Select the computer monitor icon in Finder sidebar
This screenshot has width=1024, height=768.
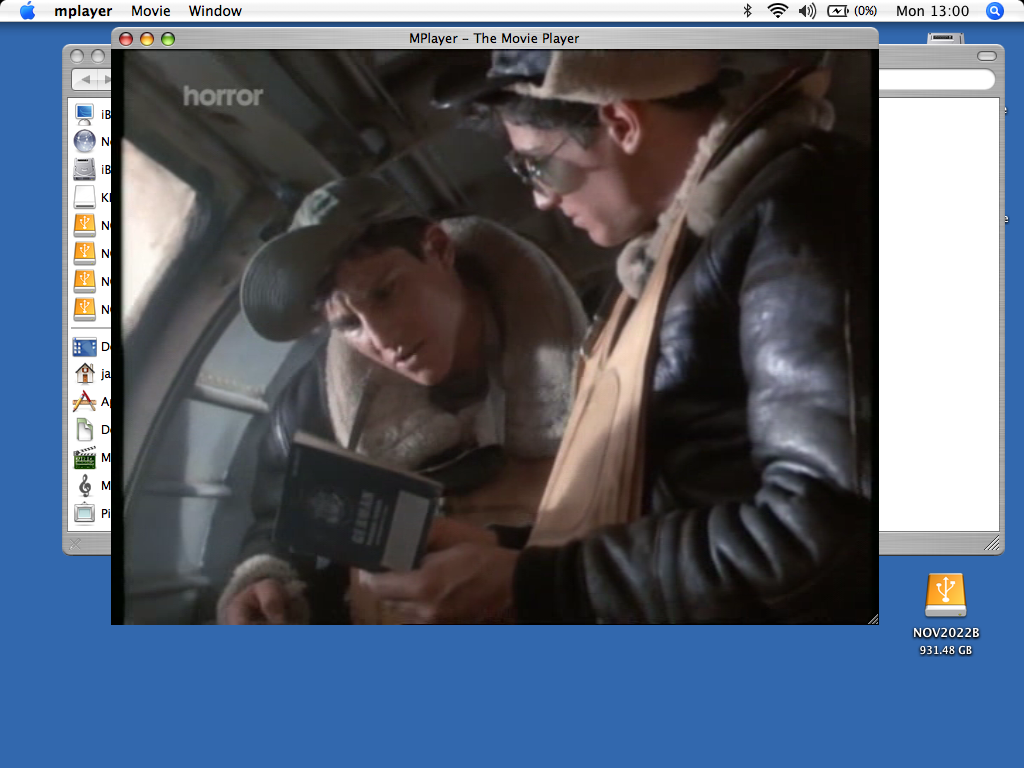coord(84,114)
